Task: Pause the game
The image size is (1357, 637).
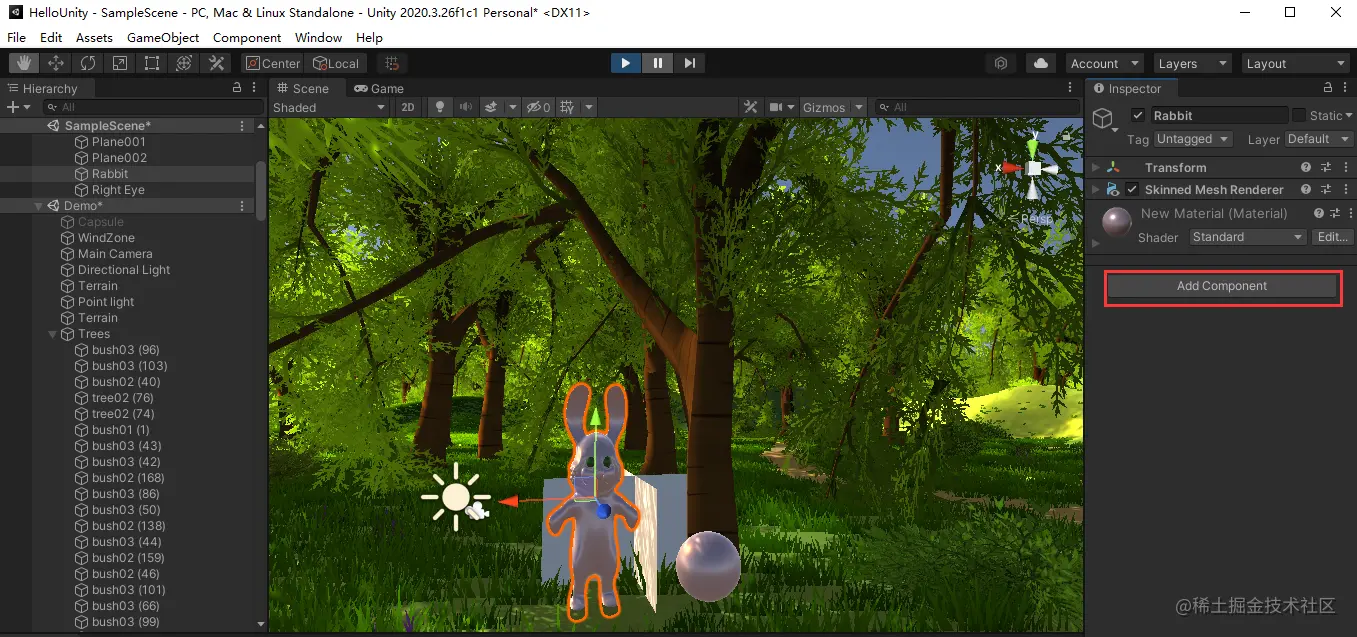Action: pos(657,63)
